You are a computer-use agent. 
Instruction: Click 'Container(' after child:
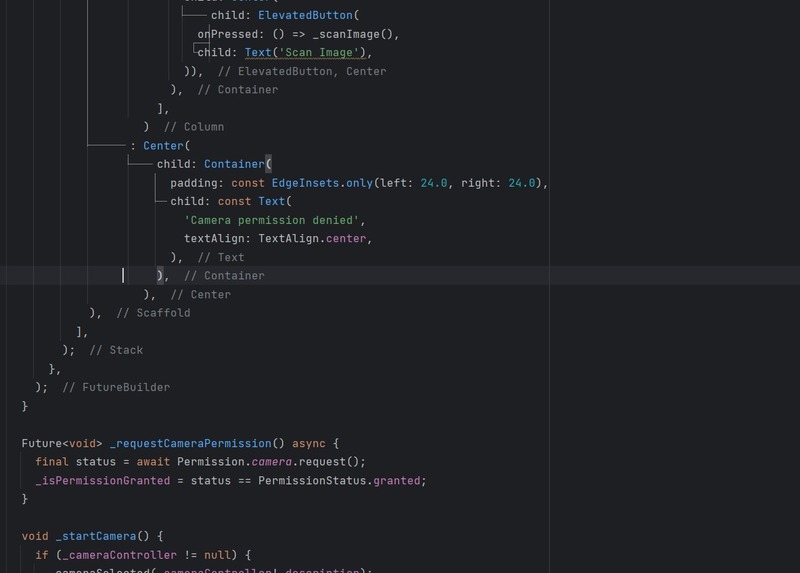pos(238,164)
